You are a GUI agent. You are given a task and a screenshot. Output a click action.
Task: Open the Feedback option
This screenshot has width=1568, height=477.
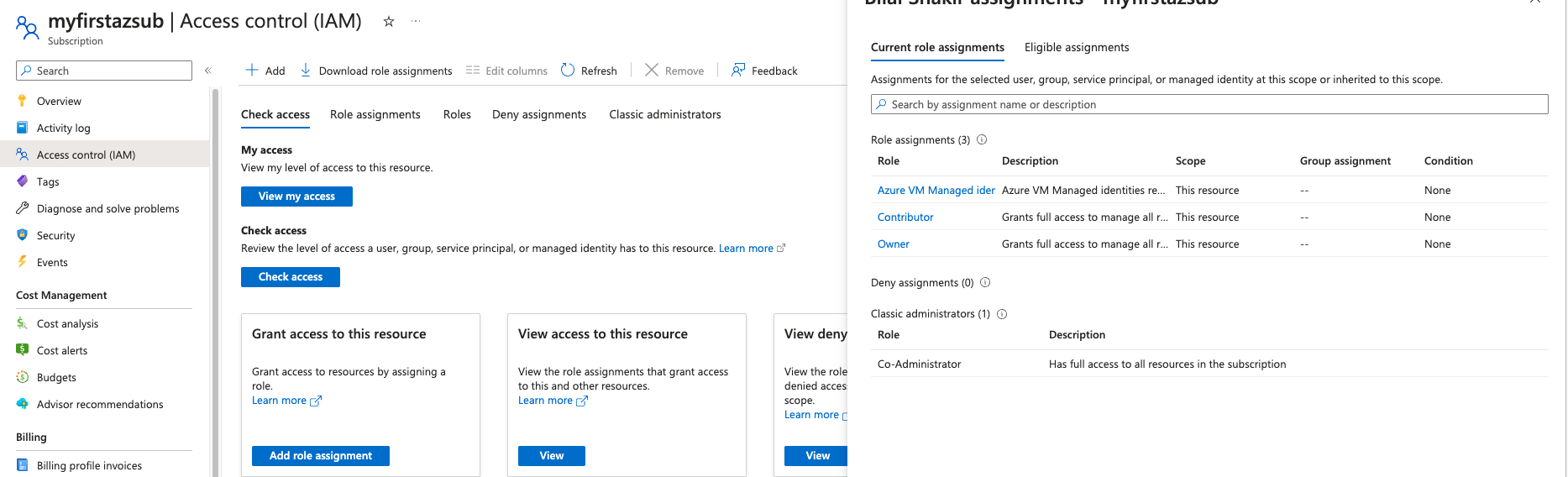click(764, 71)
